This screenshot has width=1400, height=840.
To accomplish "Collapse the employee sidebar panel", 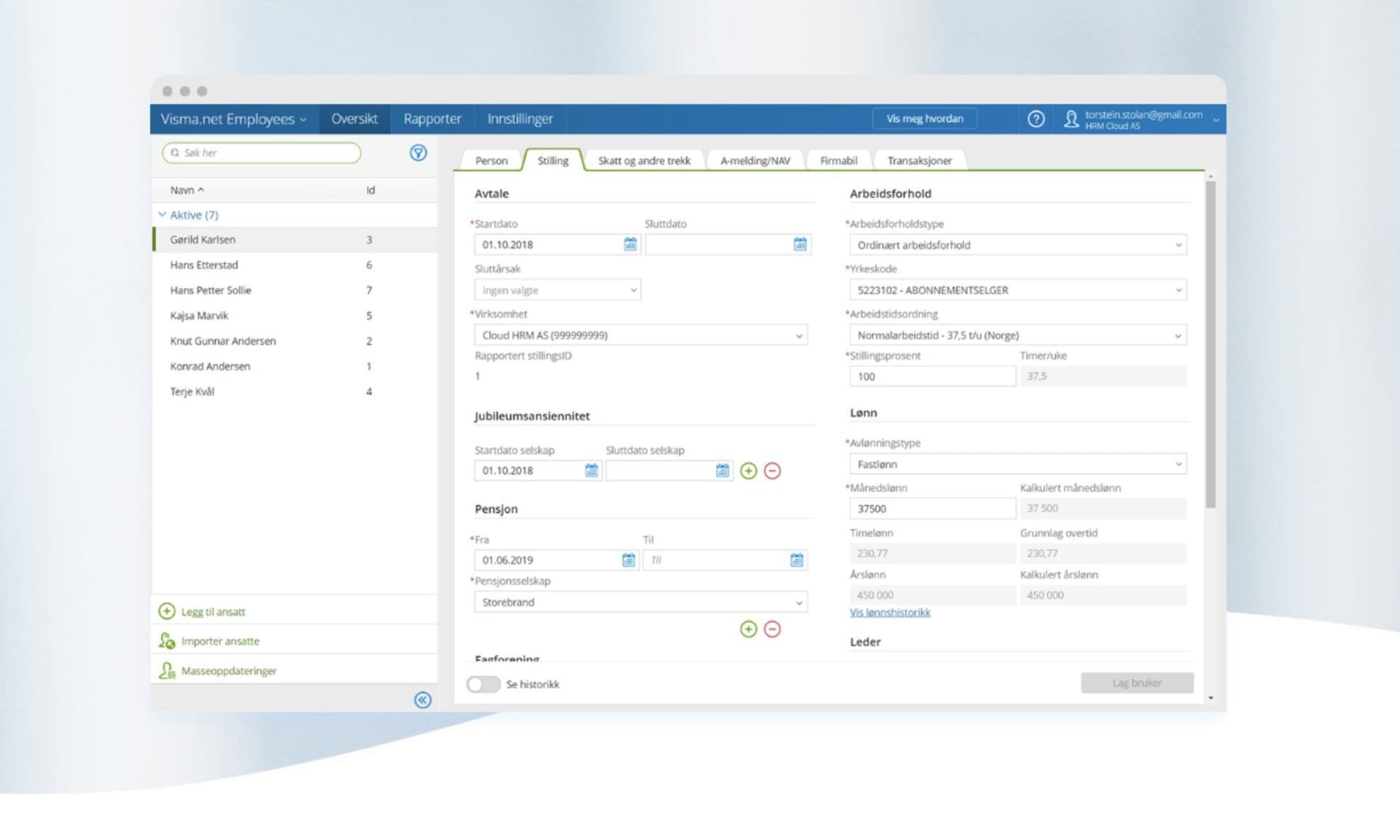I will (x=422, y=700).
